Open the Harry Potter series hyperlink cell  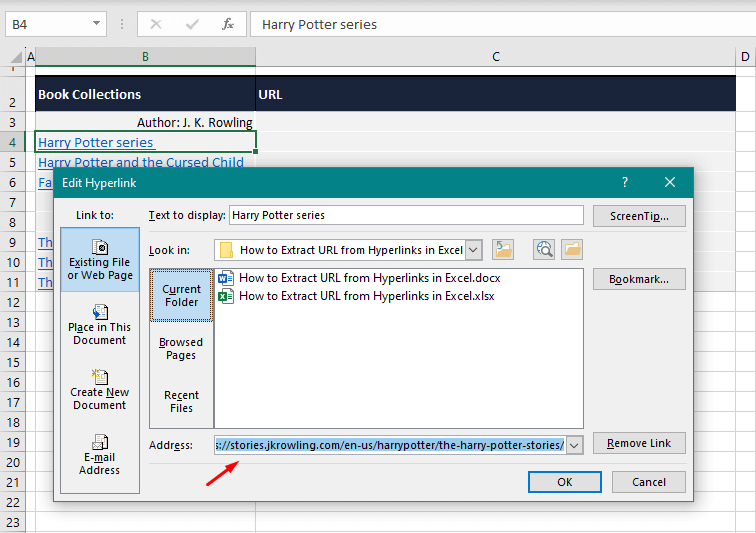[x=145, y=142]
